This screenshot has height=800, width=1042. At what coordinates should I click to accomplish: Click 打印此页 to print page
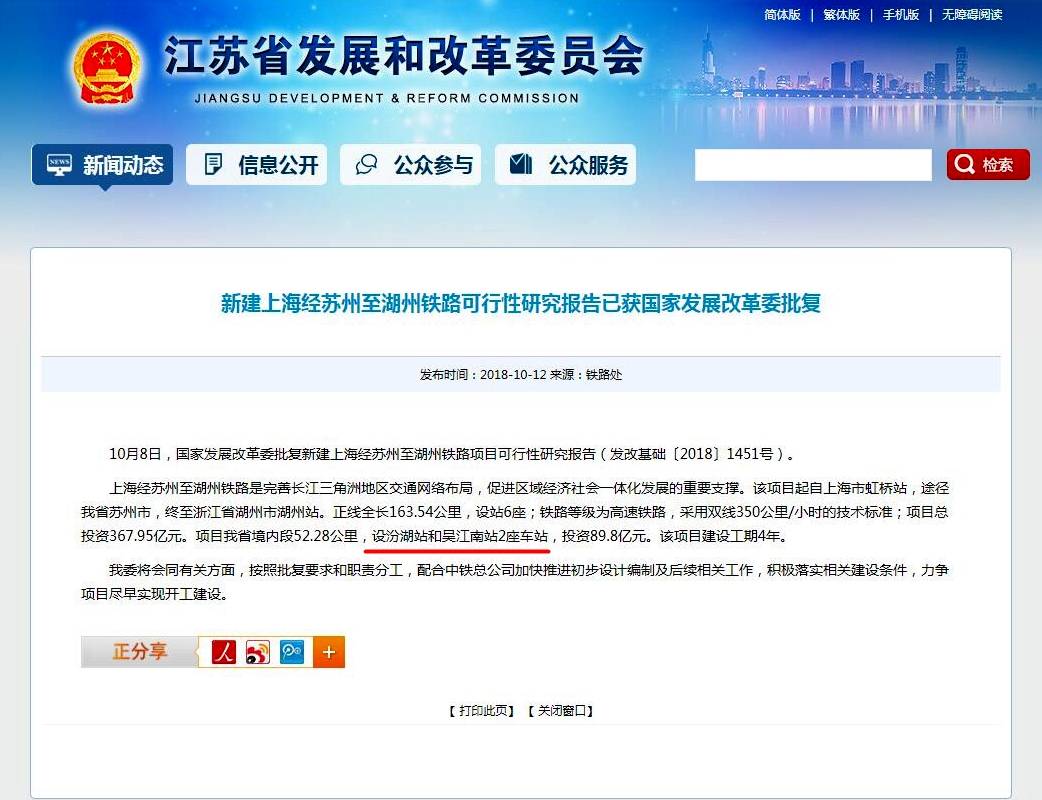coord(481,711)
